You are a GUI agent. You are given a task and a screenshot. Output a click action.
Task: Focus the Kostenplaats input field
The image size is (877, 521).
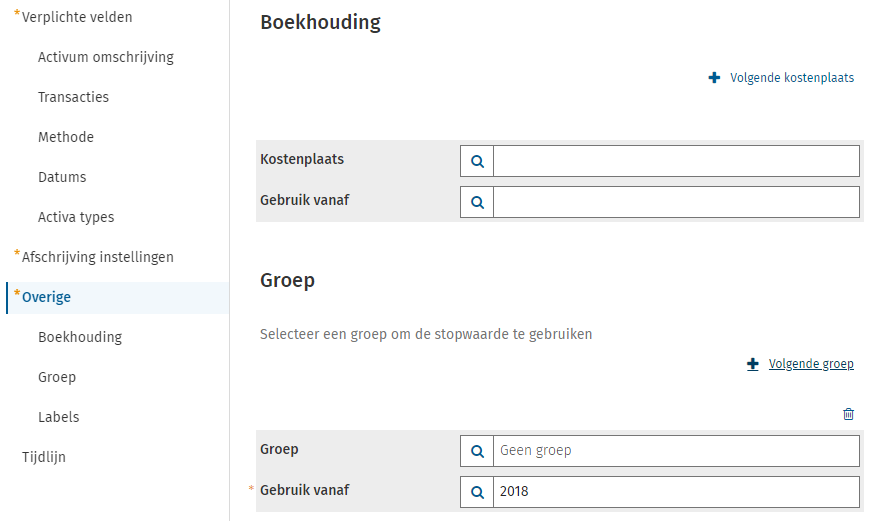click(676, 161)
